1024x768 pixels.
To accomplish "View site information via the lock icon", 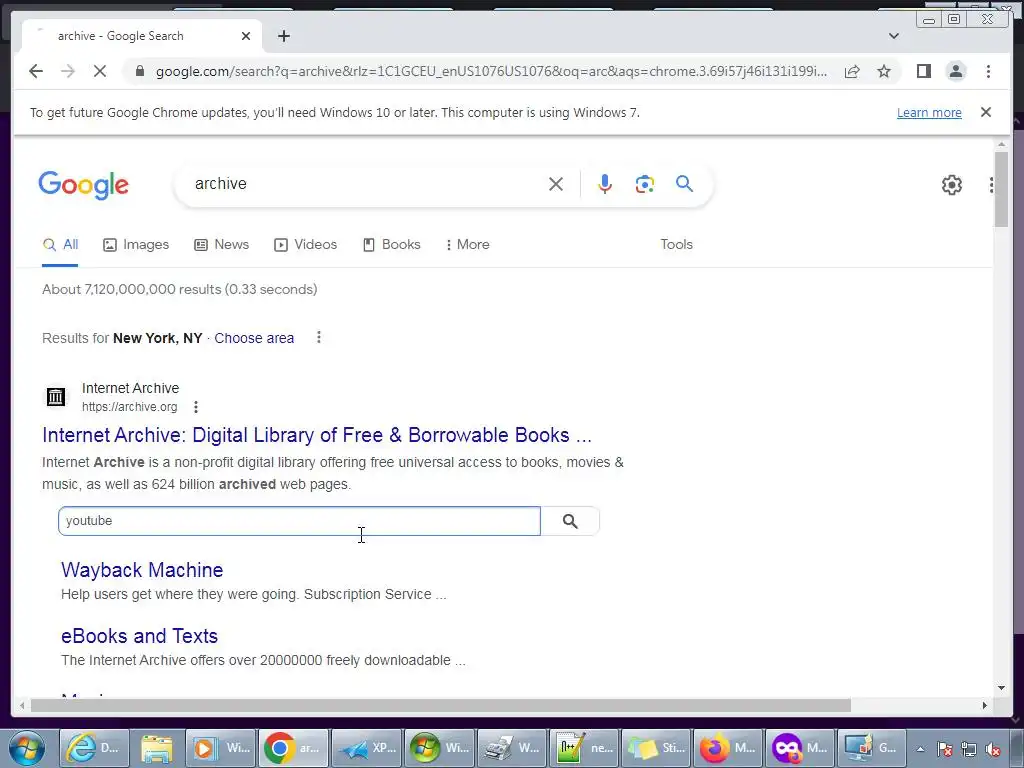I will pyautogui.click(x=139, y=71).
